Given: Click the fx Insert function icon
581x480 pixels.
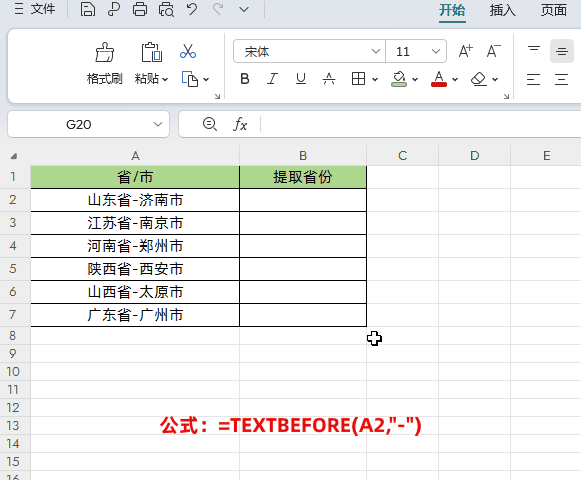Looking at the screenshot, I should (x=240, y=124).
